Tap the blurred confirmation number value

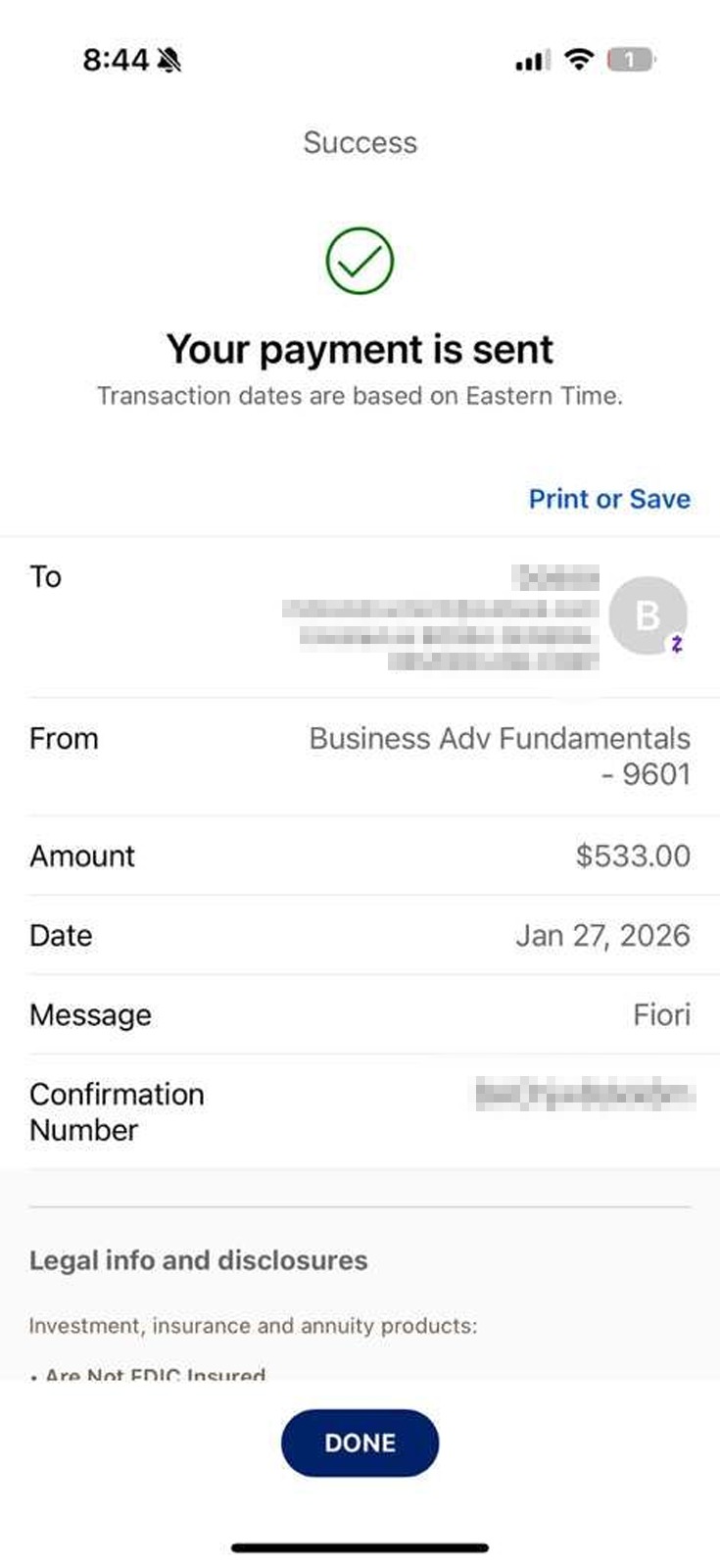(585, 1094)
